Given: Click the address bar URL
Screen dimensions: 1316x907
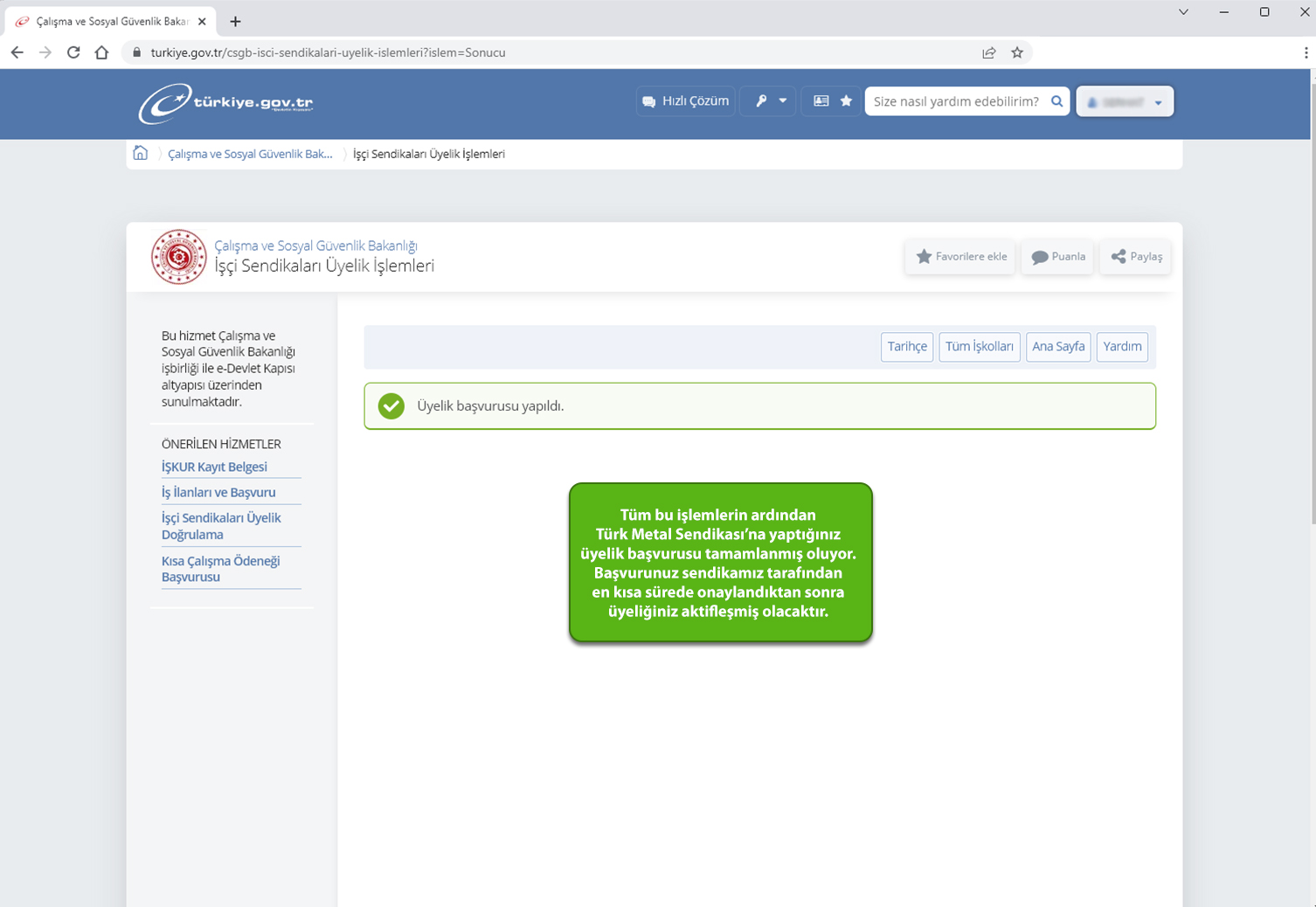Looking at the screenshot, I should point(328,52).
